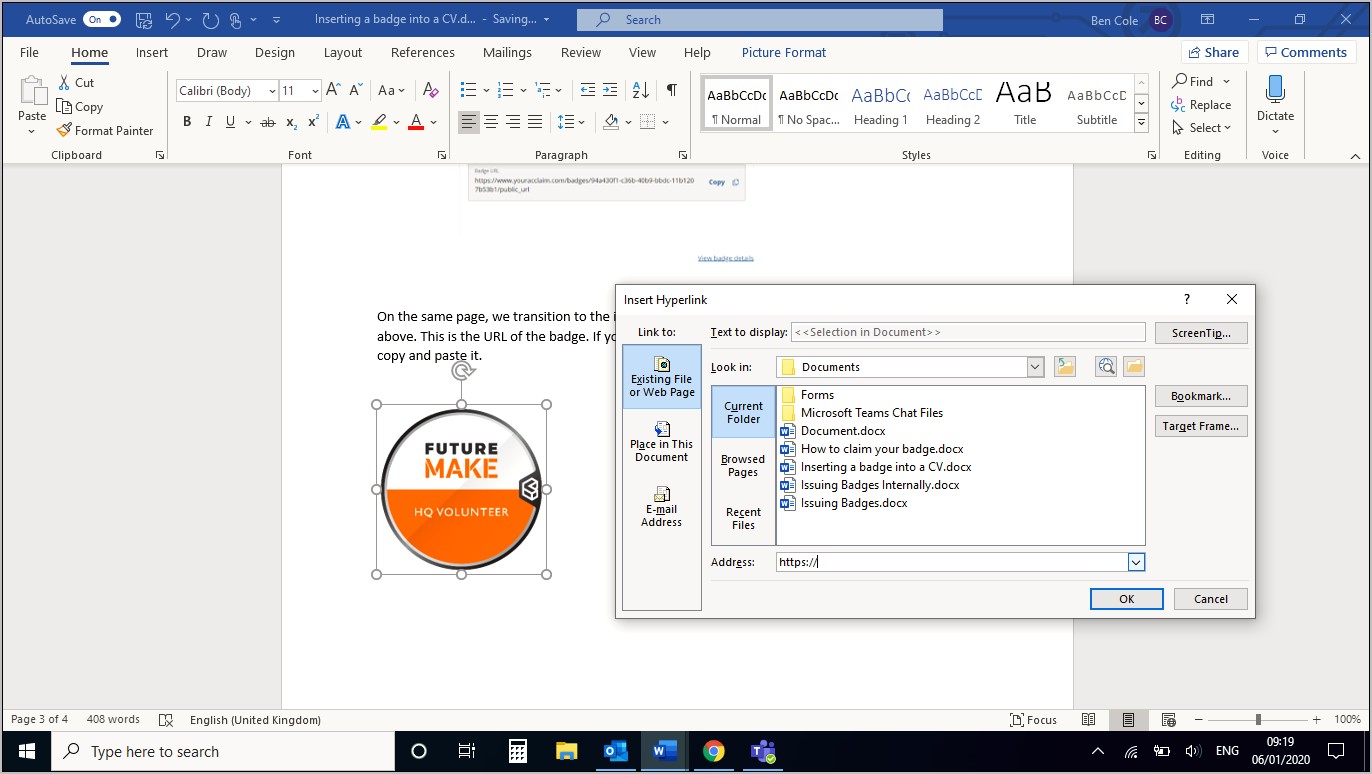1372x774 pixels.
Task: Toggle the AutoSave switch
Action: [102, 19]
